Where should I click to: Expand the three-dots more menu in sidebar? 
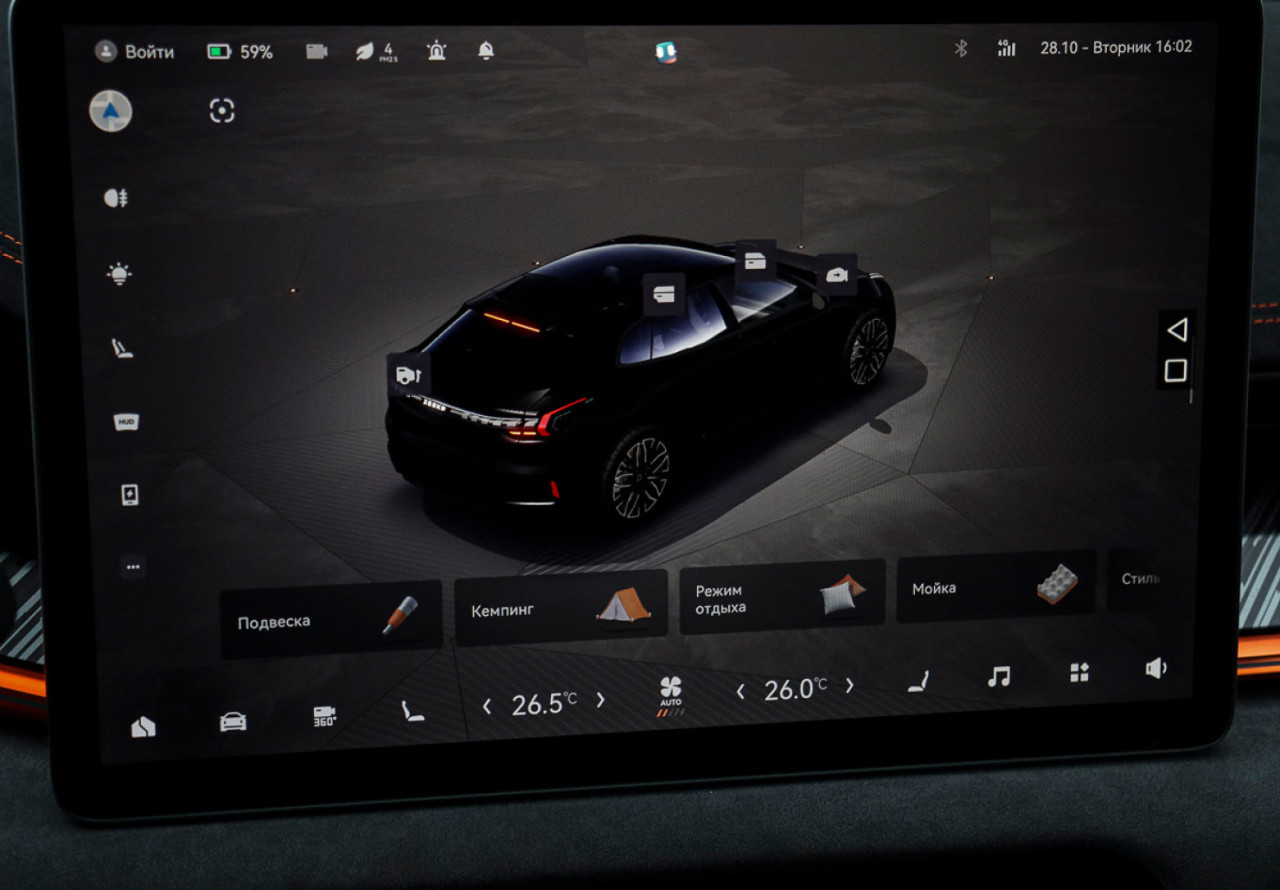coord(133,567)
